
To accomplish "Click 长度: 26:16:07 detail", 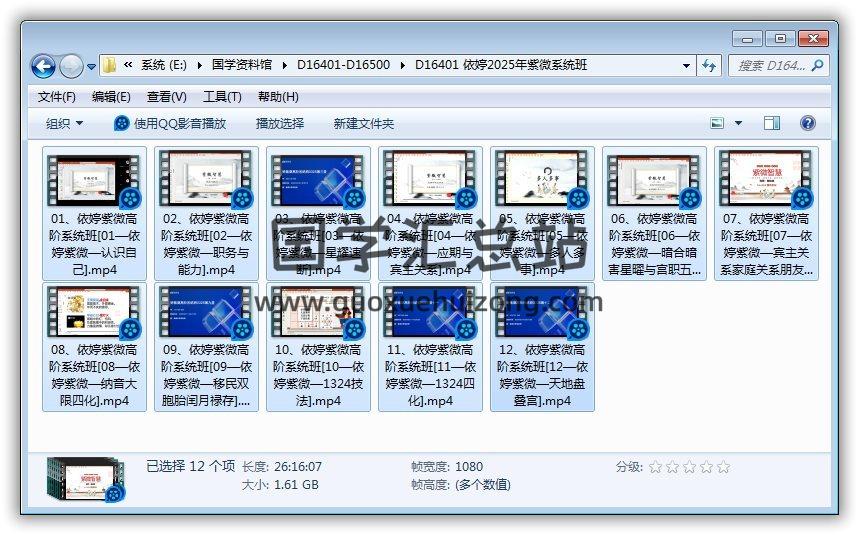I will click(x=282, y=467).
